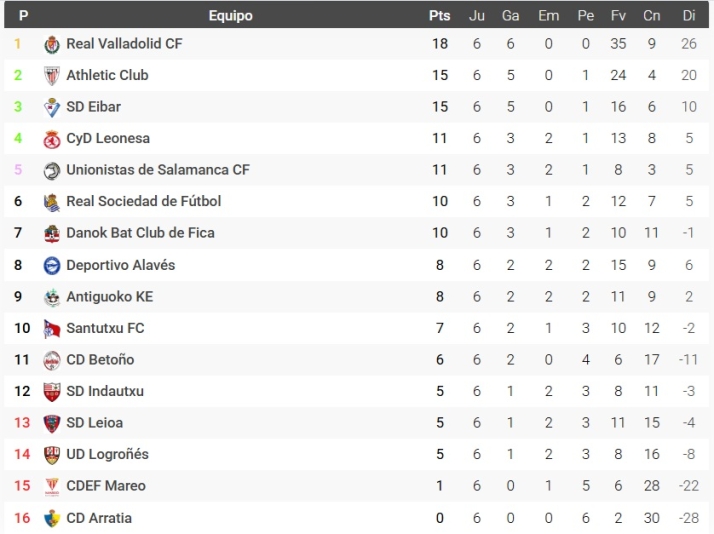Click the Equipo column header
Screen dimensions: 714x534
point(230,15)
